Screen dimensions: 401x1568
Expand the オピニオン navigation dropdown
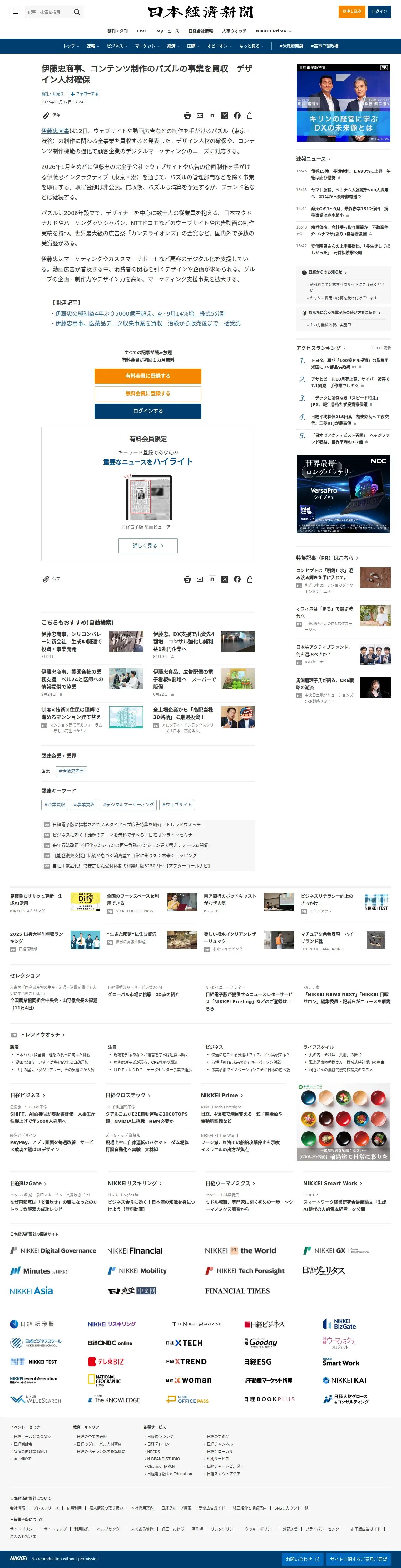pyautogui.click(x=220, y=46)
